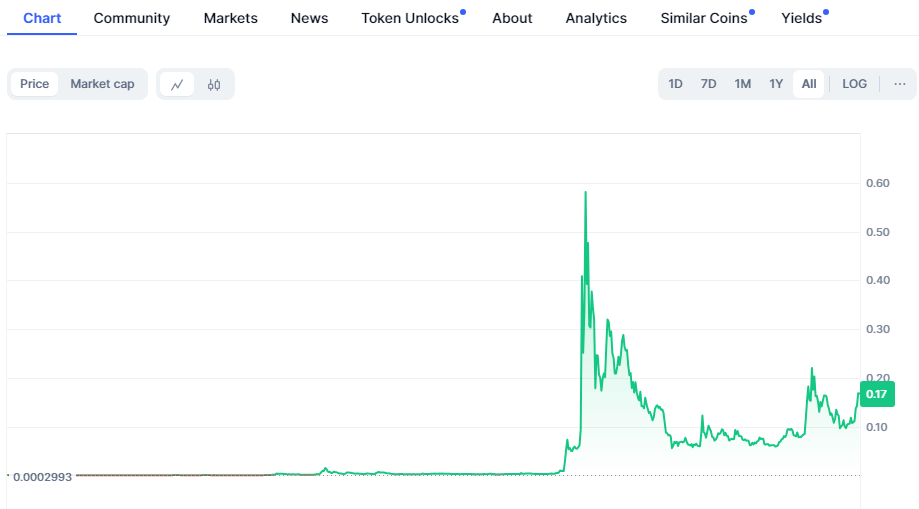Go to the Markets tab
The height and width of the screenshot is (509, 919).
click(230, 18)
